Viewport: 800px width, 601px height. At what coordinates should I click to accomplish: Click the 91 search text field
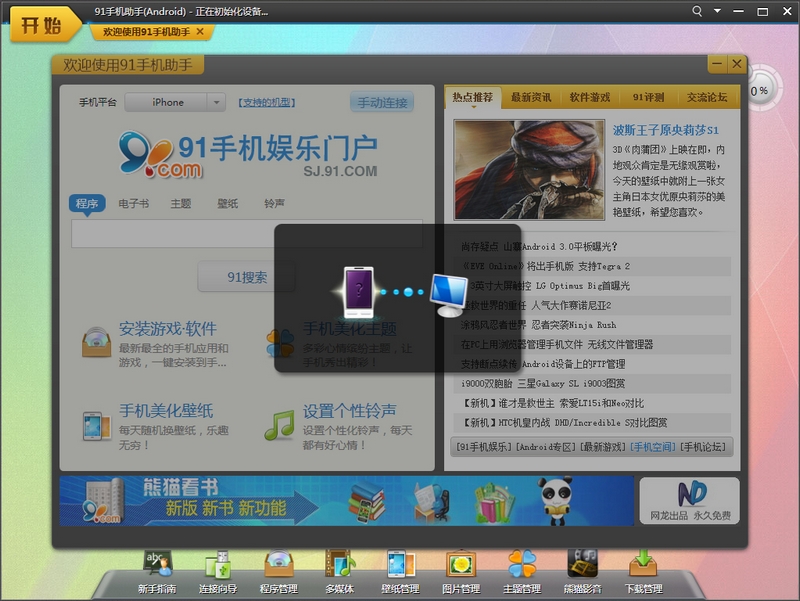point(246,234)
